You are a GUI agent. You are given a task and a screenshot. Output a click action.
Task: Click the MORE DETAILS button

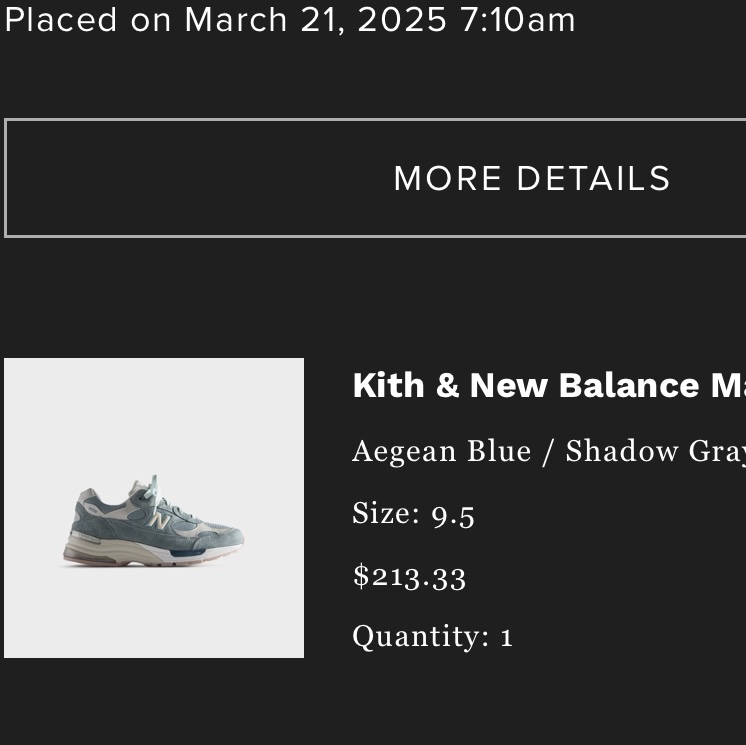[531, 179]
